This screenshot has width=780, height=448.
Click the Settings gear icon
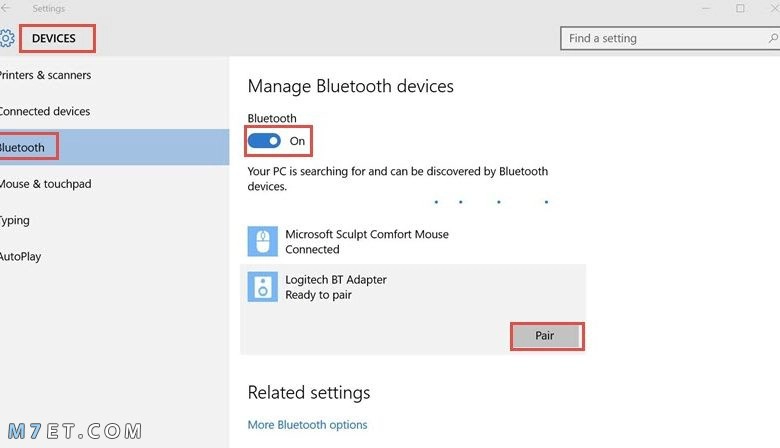[x=6, y=38]
